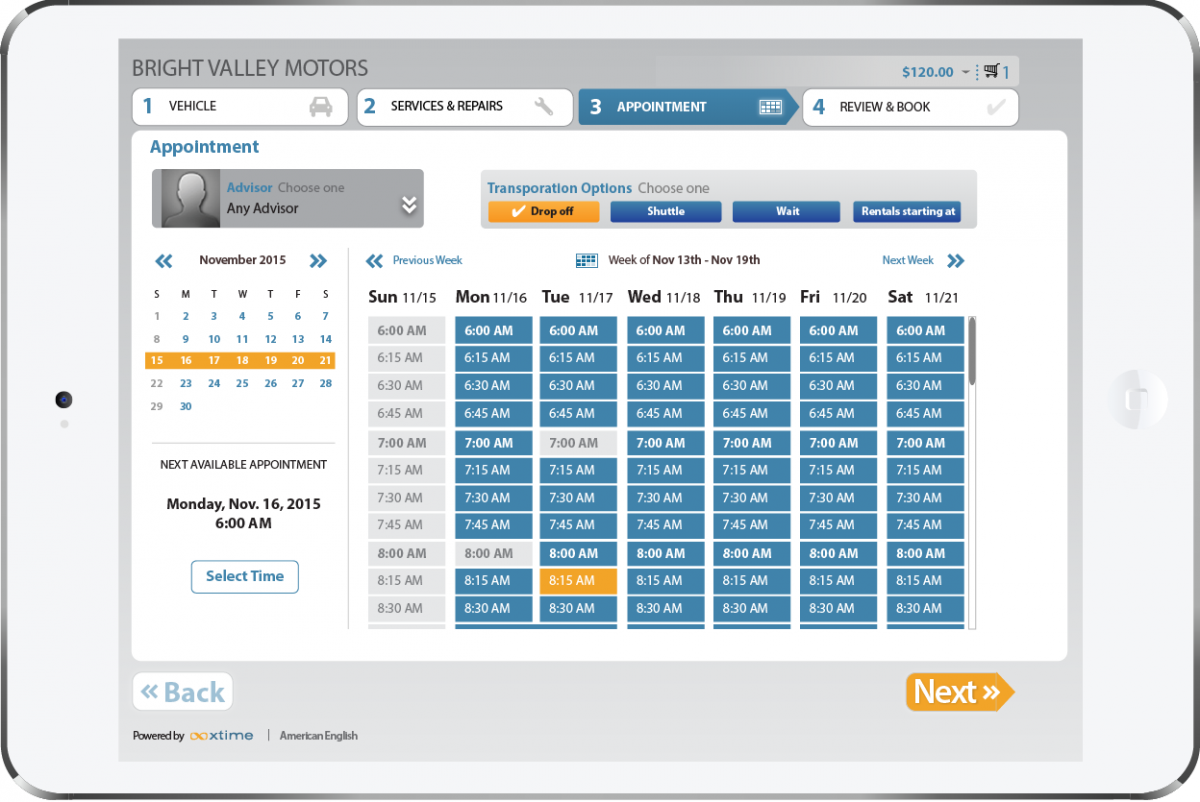Go to previous month with double-arrow
This screenshot has height=802, width=1200.
coord(164,261)
